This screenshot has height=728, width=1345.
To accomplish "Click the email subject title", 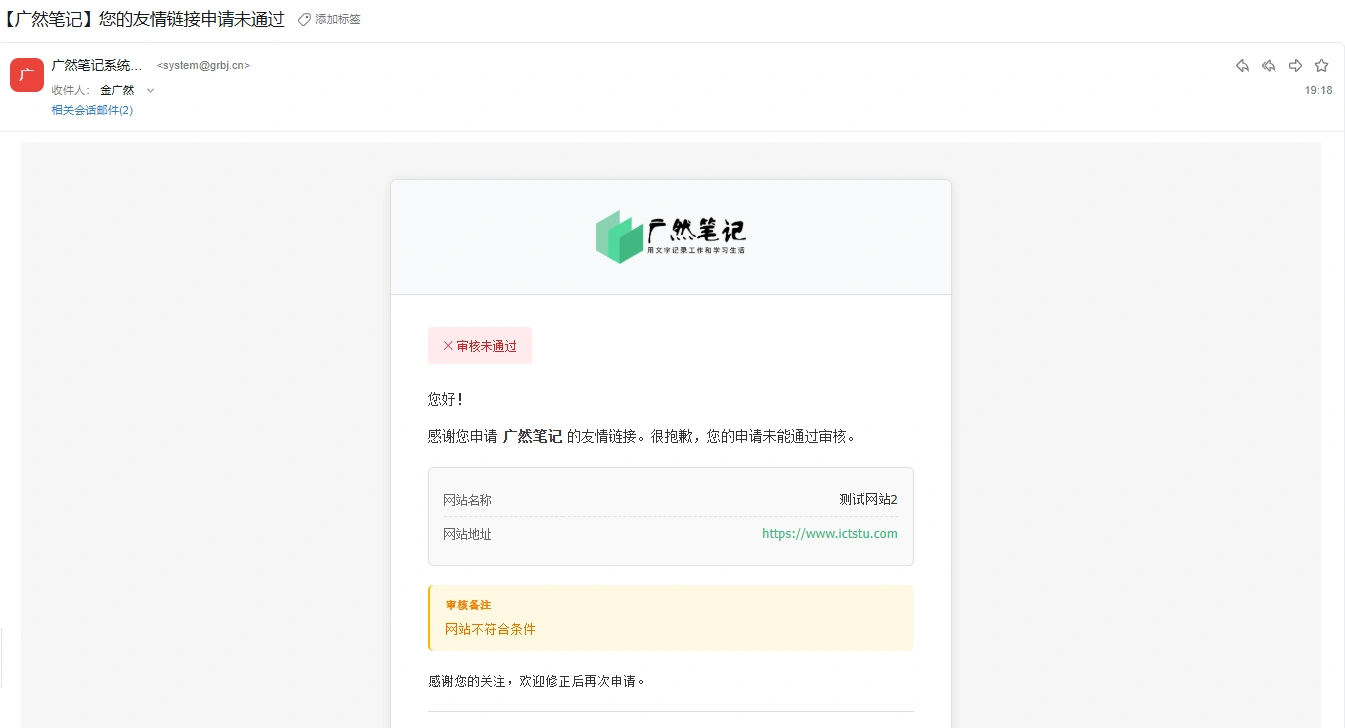I will (144, 19).
